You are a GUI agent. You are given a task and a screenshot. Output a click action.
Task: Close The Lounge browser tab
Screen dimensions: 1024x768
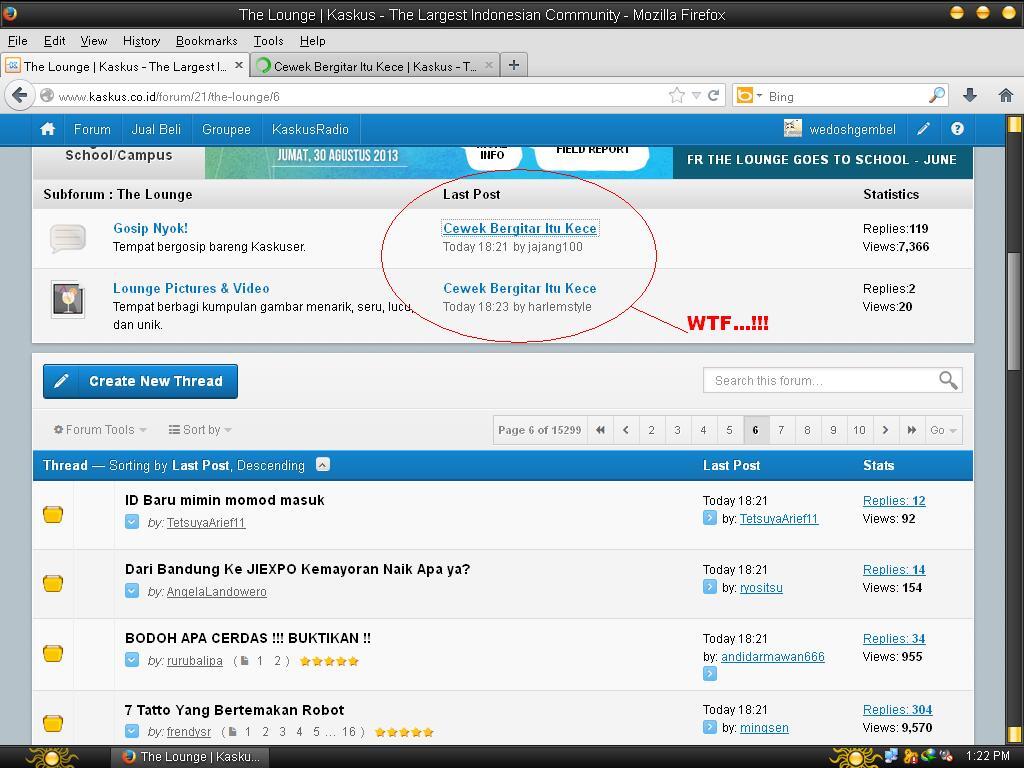[x=238, y=65]
